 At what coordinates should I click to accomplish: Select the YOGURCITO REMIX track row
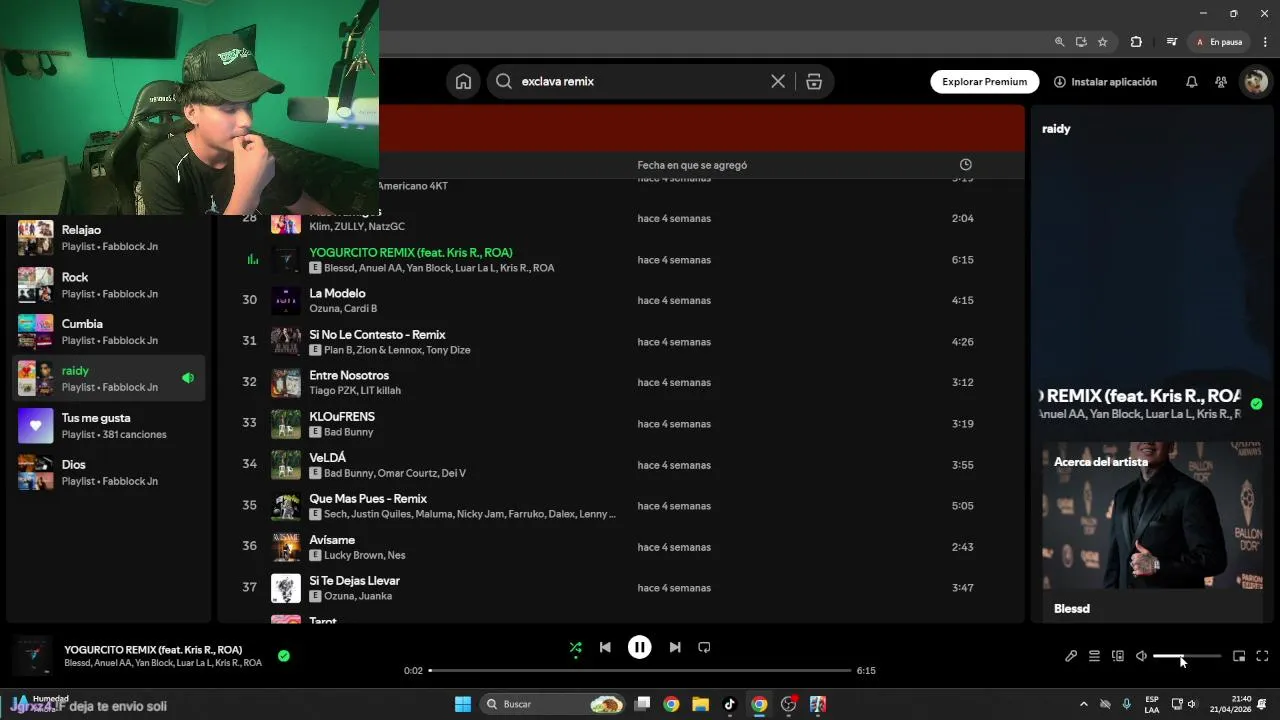(x=620, y=260)
